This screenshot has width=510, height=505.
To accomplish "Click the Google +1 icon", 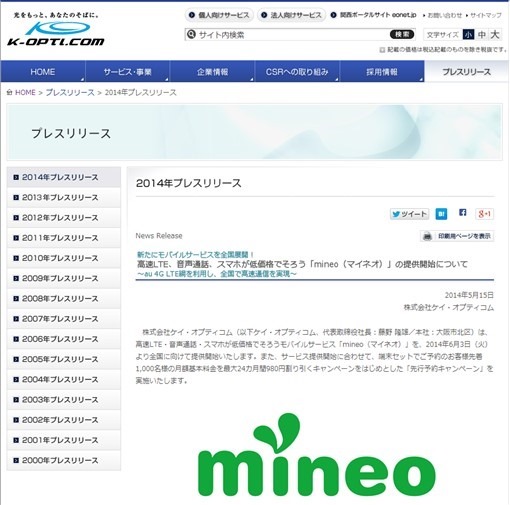I will [x=484, y=214].
